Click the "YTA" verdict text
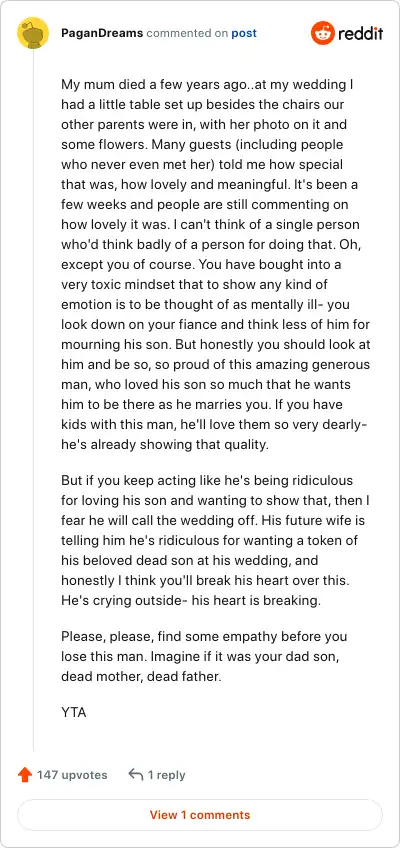Screen dimensions: 400x848 (74, 712)
